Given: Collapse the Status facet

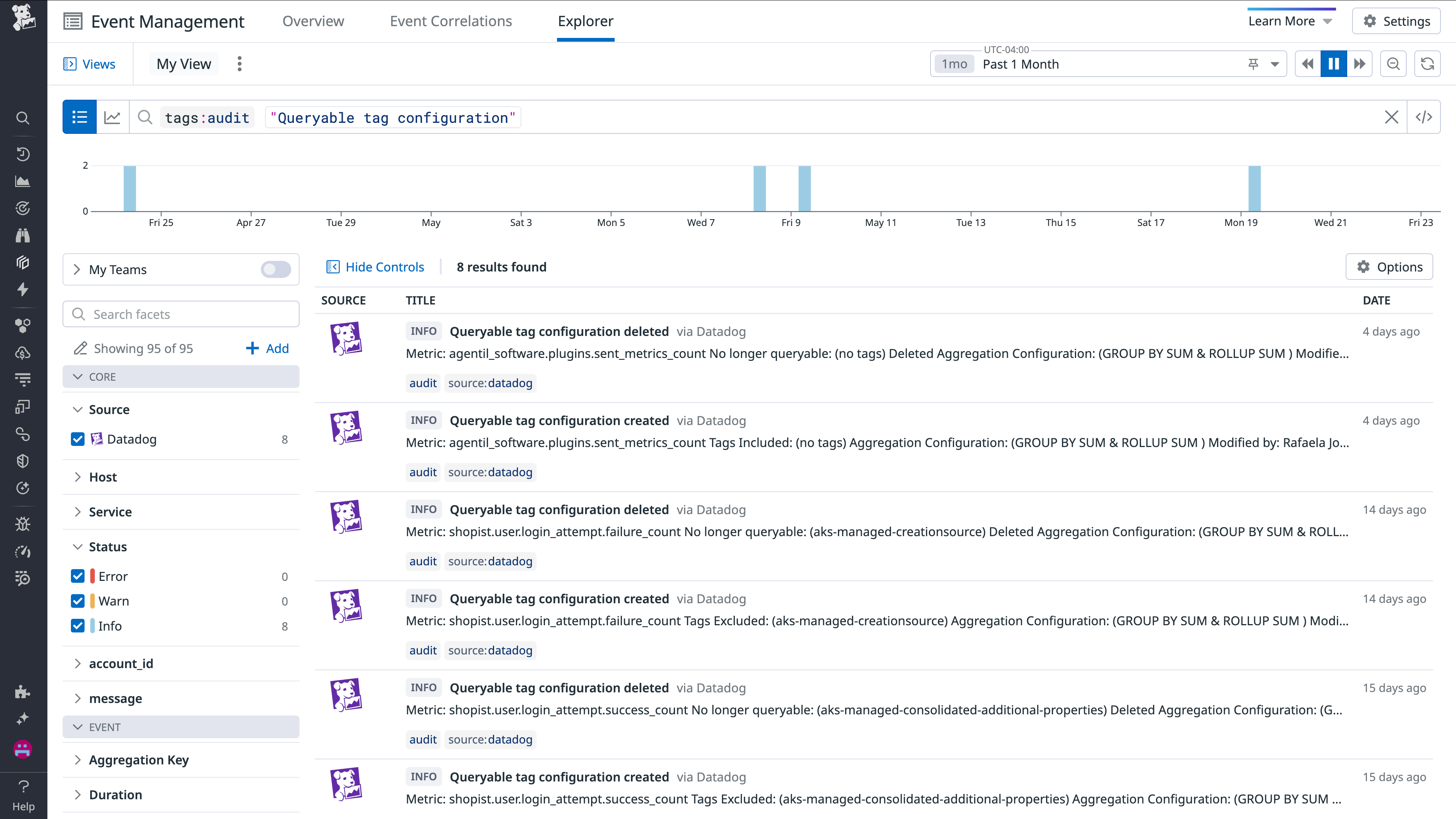Looking at the screenshot, I should (78, 546).
